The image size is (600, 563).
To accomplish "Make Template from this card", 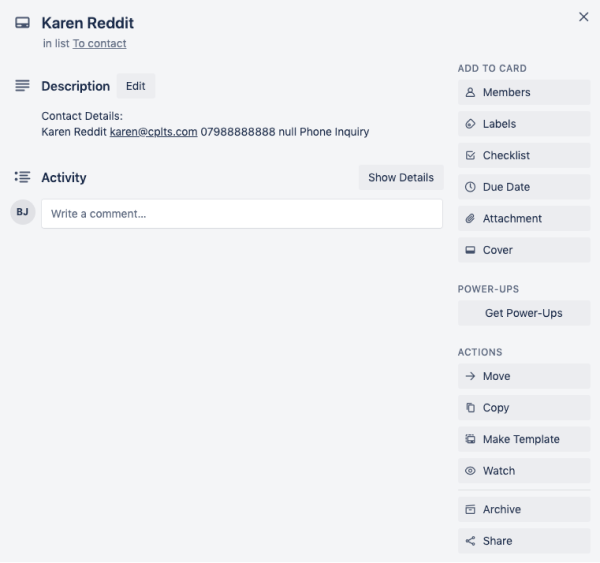I will (x=523, y=439).
